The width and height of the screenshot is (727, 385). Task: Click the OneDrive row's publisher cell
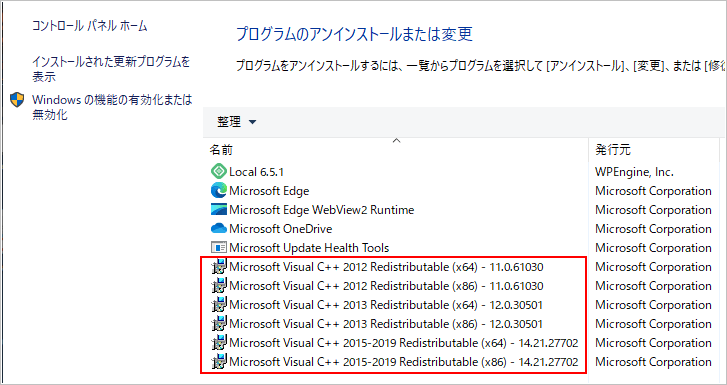click(653, 229)
